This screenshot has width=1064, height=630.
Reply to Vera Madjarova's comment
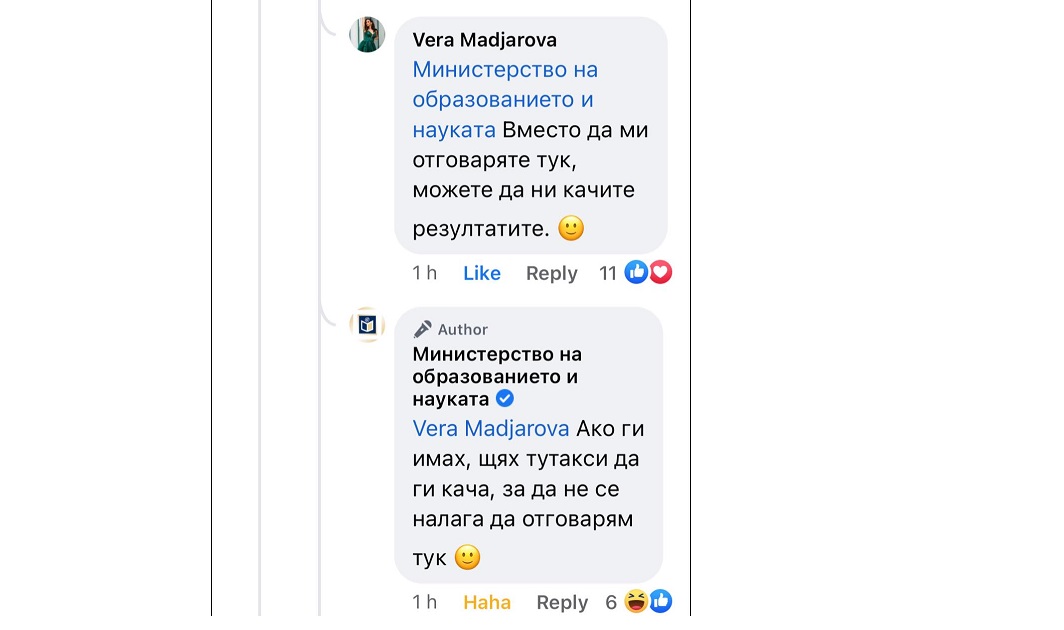click(x=551, y=272)
